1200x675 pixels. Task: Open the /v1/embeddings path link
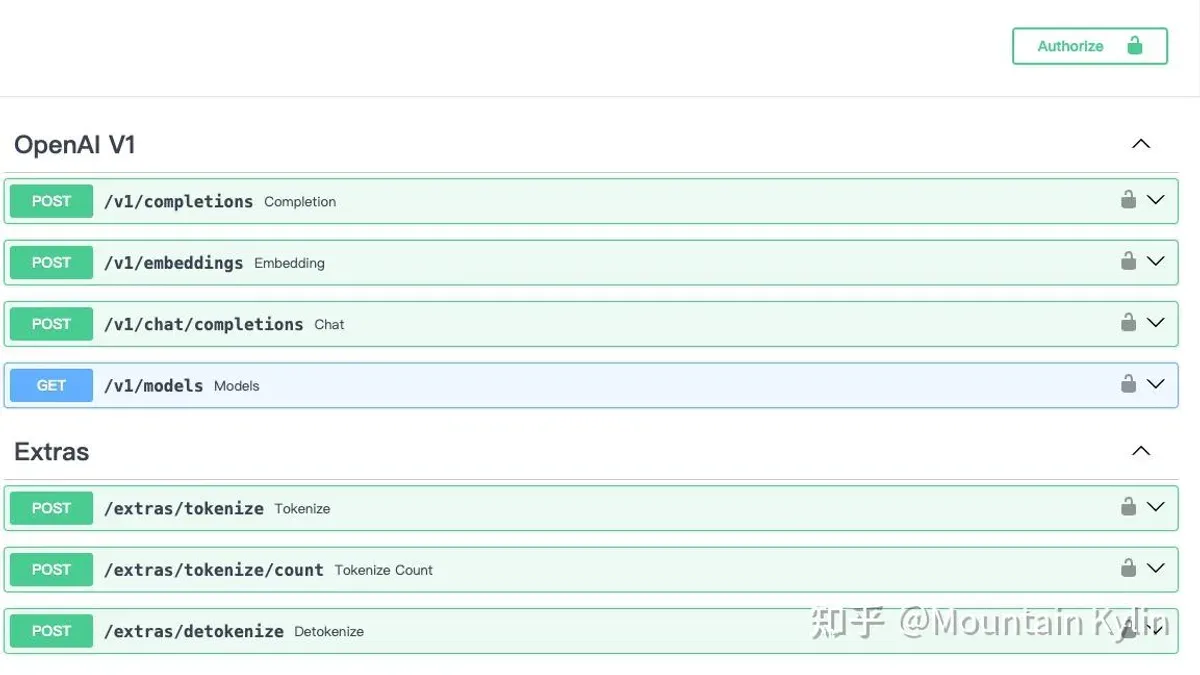[x=173, y=263]
